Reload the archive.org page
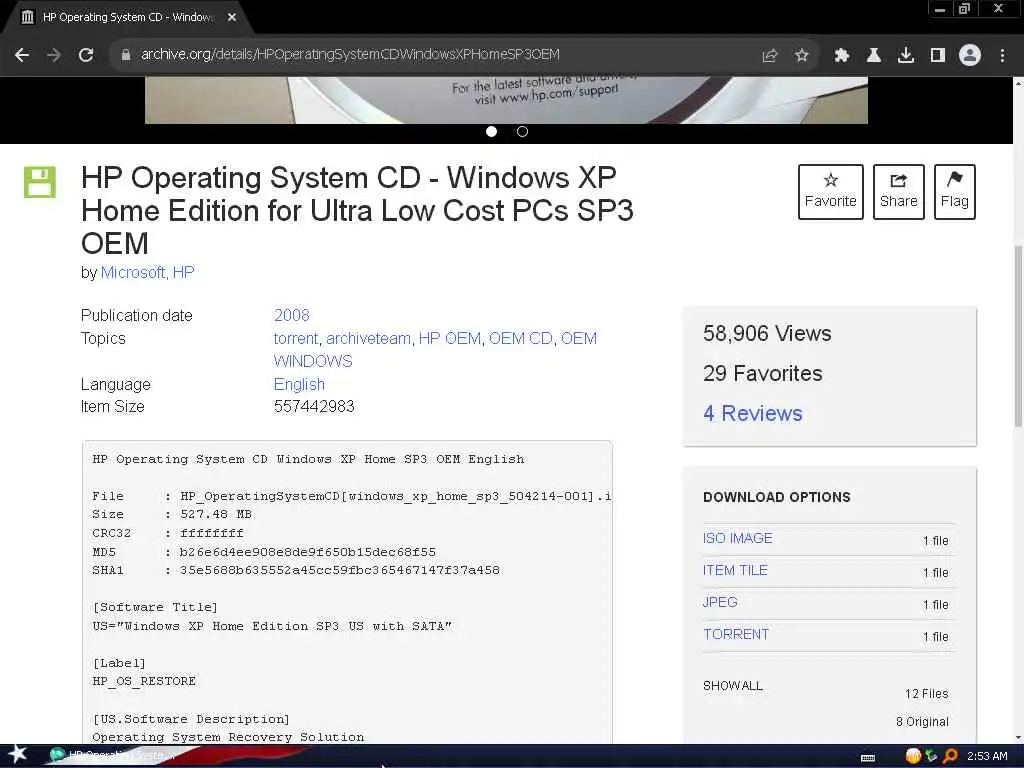The height and width of the screenshot is (768, 1024). [86, 55]
